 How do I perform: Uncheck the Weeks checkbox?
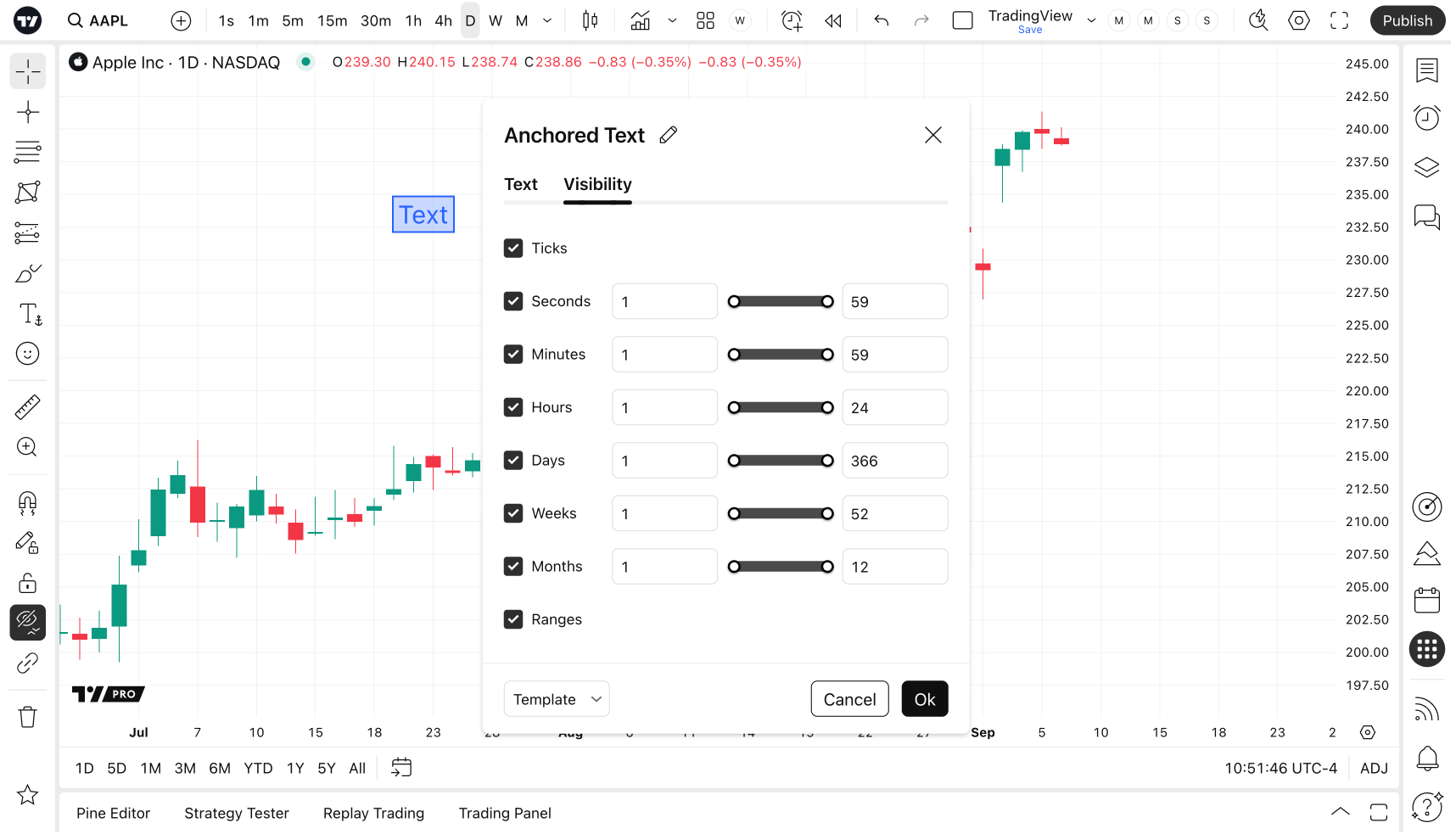[x=513, y=513]
